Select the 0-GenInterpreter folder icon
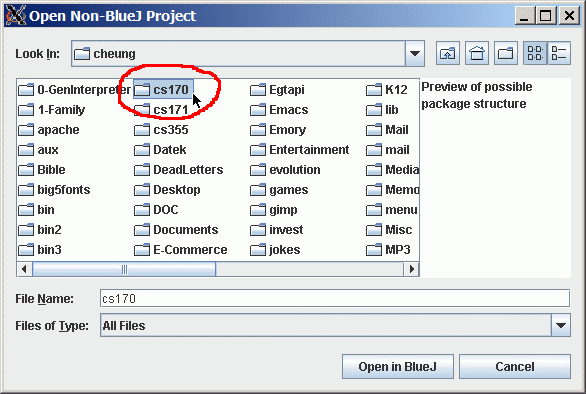Viewport: 586px width, 394px height. (26, 90)
